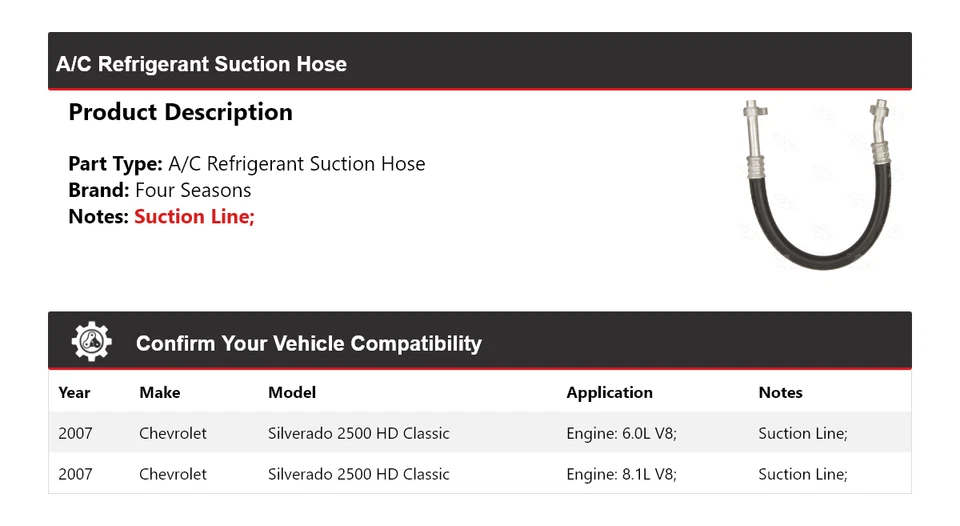Click the Part Type description line
The height and width of the screenshot is (526, 960).
pos(247,164)
